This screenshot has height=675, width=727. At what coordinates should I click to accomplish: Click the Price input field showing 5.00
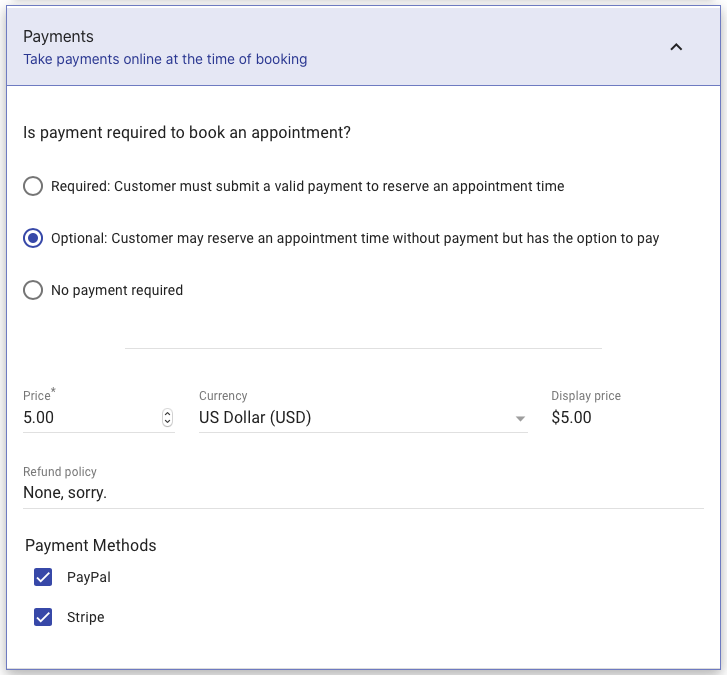click(91, 417)
